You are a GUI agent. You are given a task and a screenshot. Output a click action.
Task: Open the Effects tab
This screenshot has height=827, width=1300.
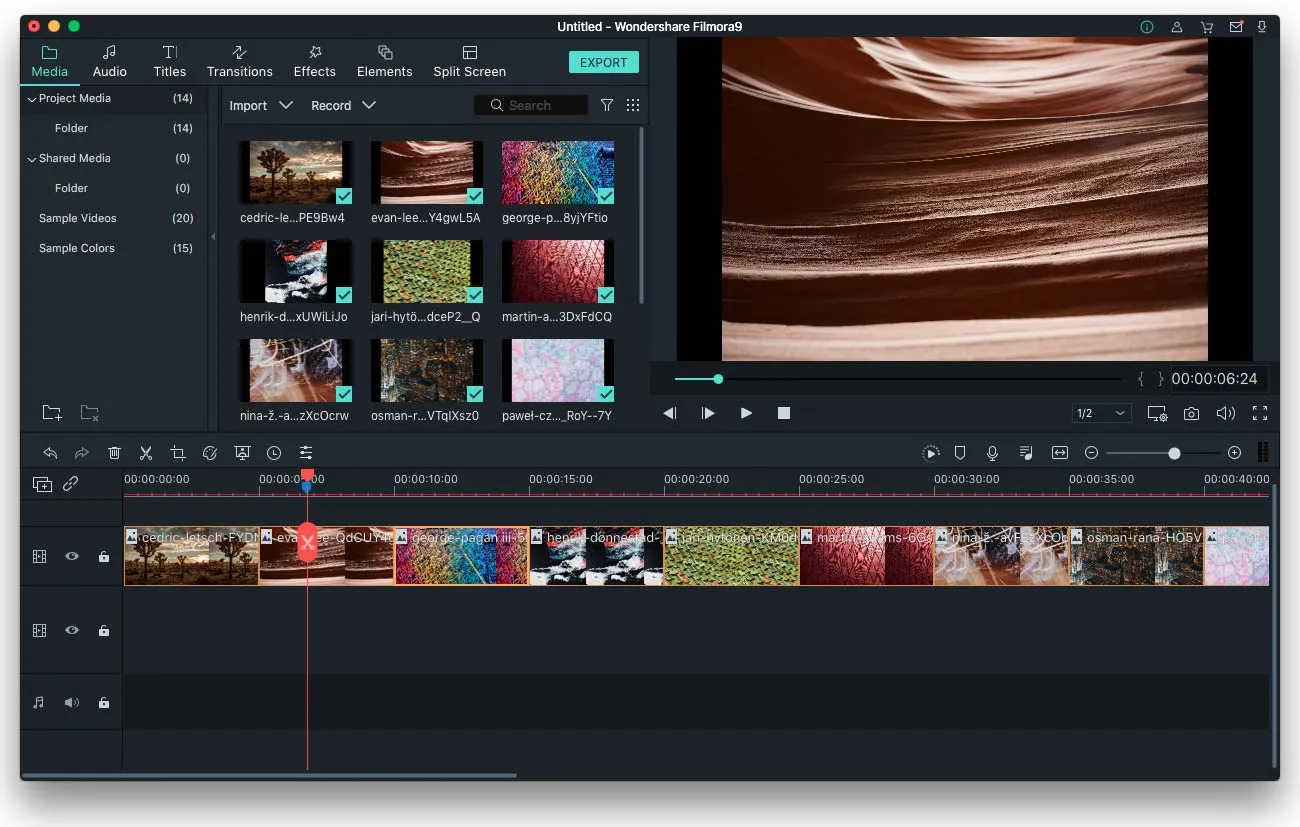pos(314,60)
